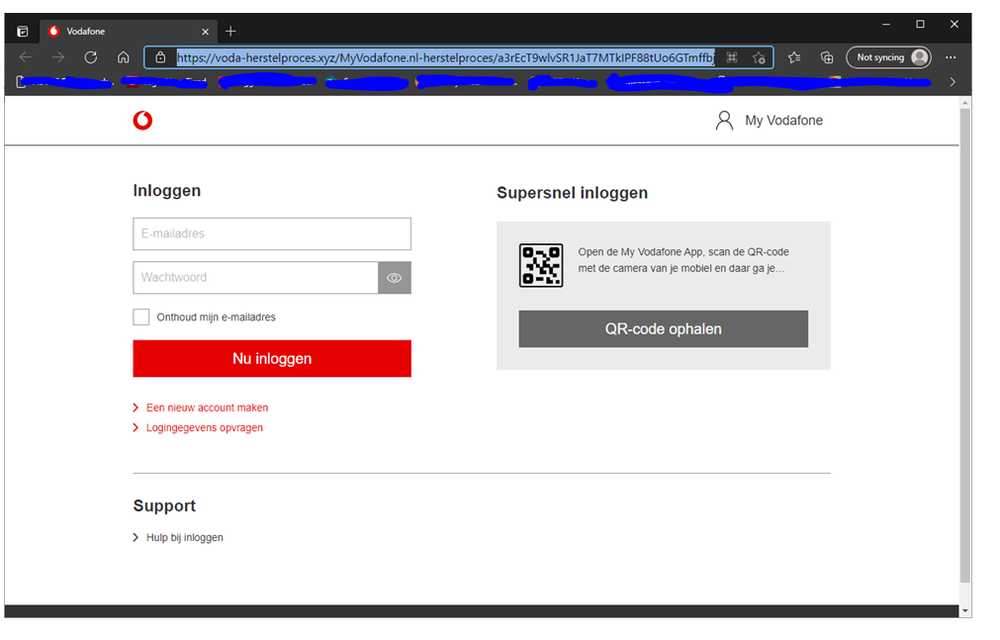Close the browser window
This screenshot has width=1000, height=640.
point(954,24)
